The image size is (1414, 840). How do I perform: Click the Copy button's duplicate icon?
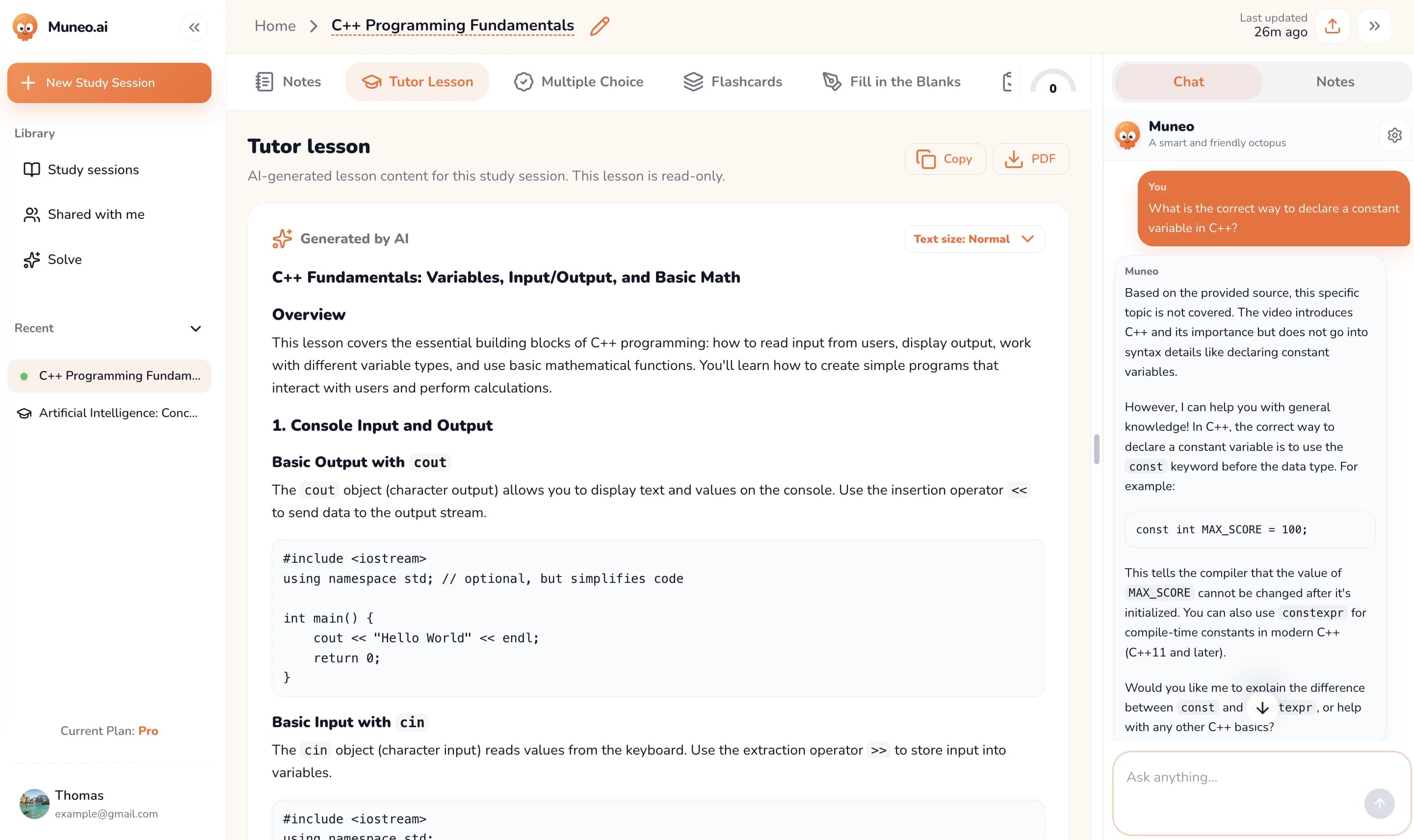coord(926,159)
